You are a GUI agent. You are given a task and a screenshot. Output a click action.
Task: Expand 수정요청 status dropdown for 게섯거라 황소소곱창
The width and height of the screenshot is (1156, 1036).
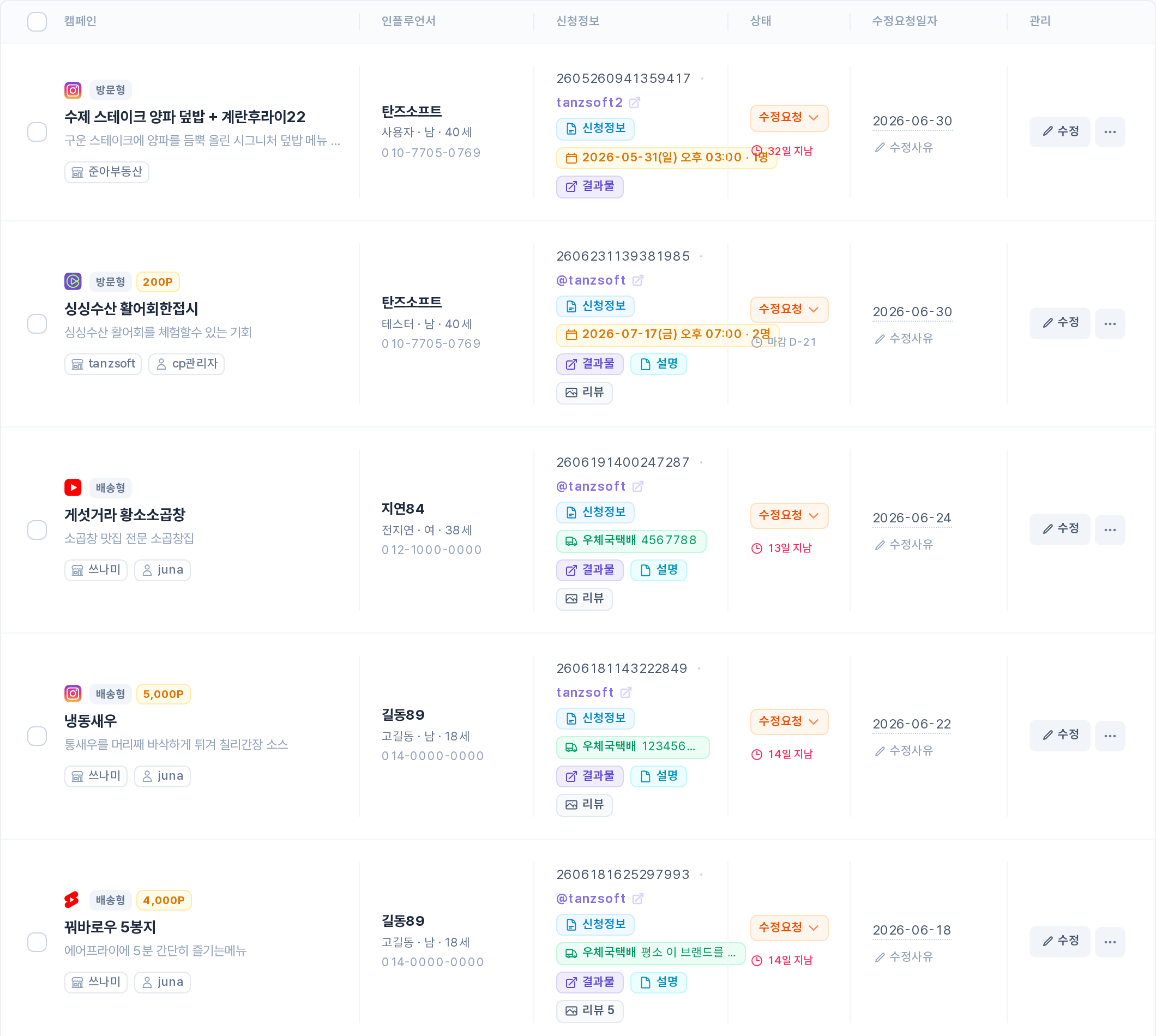coord(789,515)
